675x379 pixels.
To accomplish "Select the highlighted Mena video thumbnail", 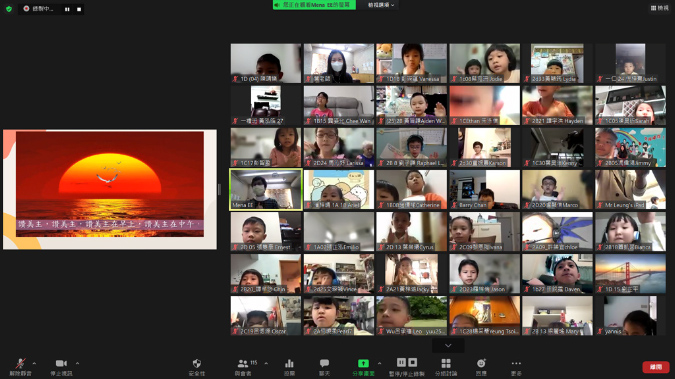I will point(266,190).
